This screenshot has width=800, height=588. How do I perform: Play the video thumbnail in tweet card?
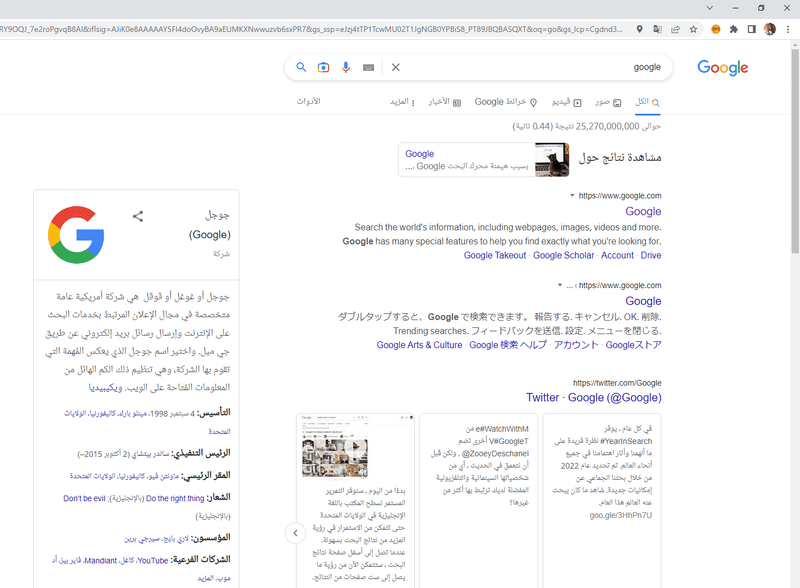click(x=356, y=447)
